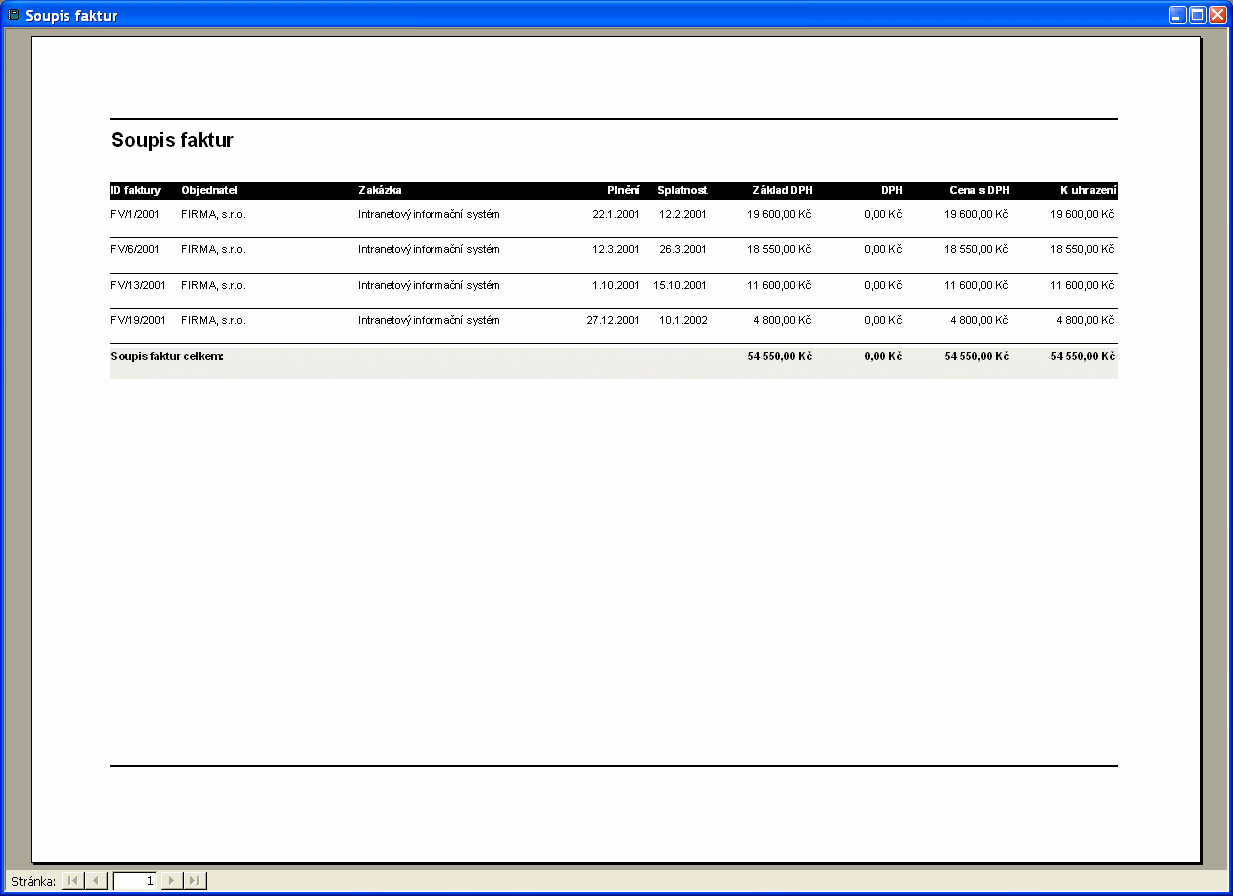Click the 18 550,00 Kč Základ DPH value
1233x896 pixels.
click(x=779, y=249)
